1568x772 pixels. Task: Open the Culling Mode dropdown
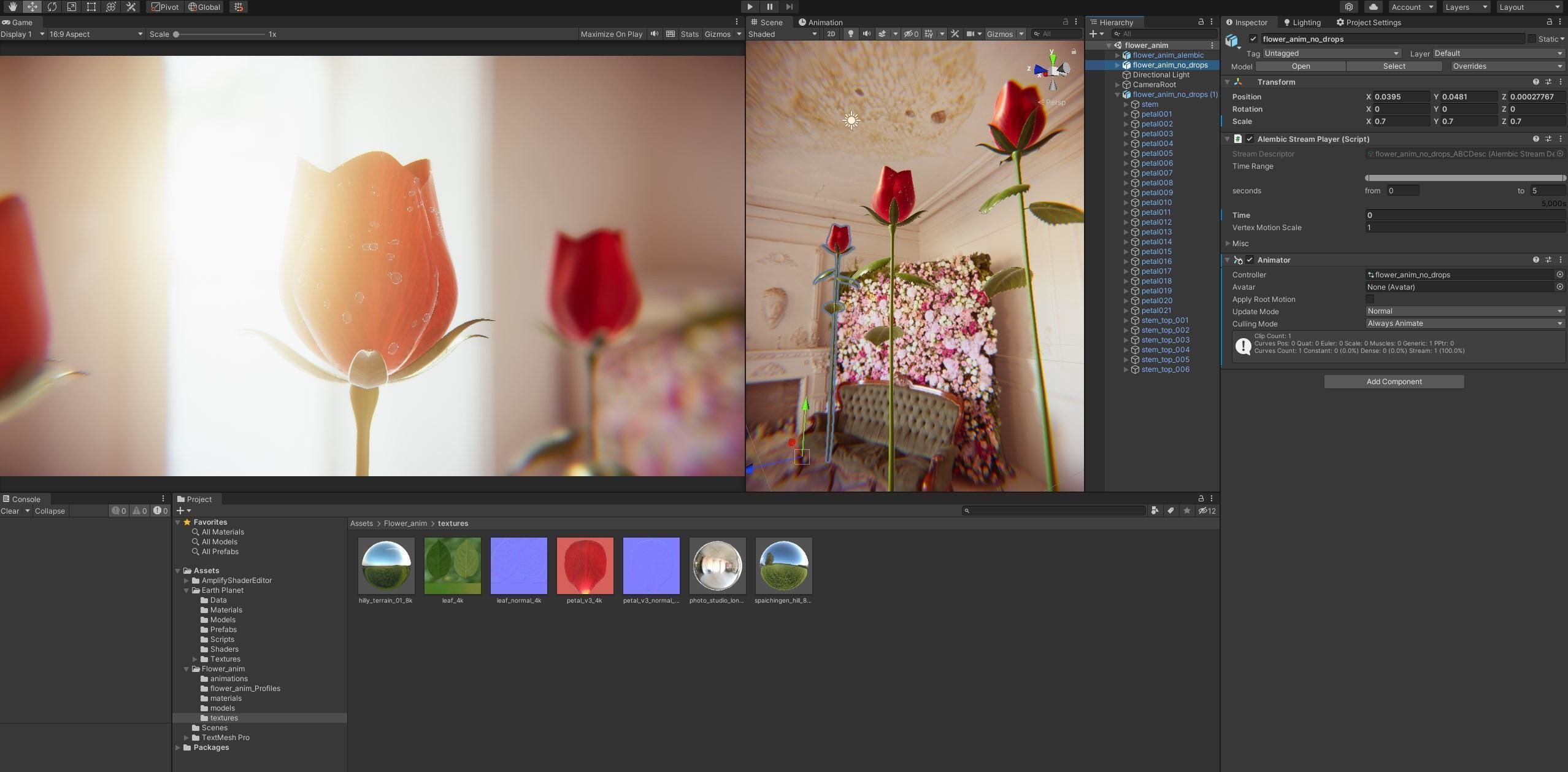1465,323
